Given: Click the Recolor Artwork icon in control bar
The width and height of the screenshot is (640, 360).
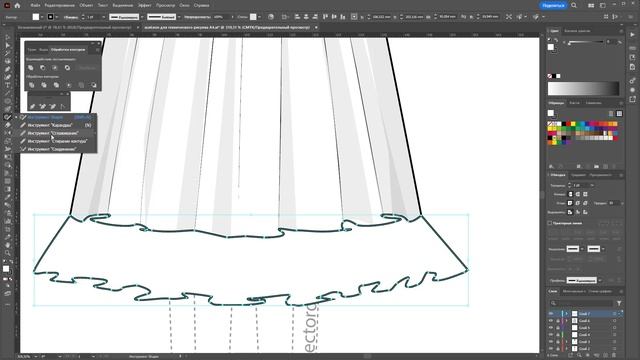Looking at the screenshot, I should tap(271, 17).
